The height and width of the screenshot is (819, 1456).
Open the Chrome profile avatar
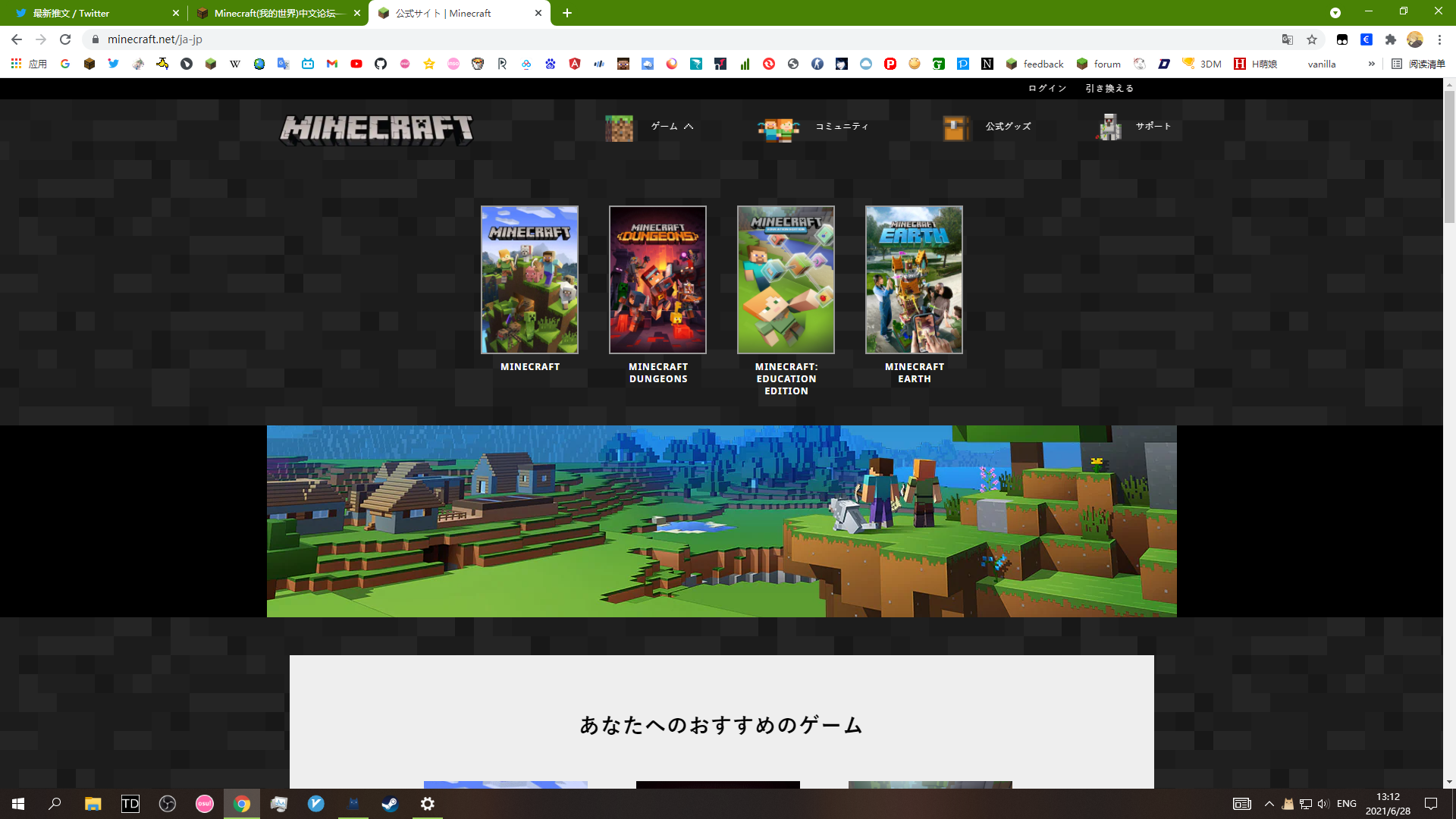1415,39
